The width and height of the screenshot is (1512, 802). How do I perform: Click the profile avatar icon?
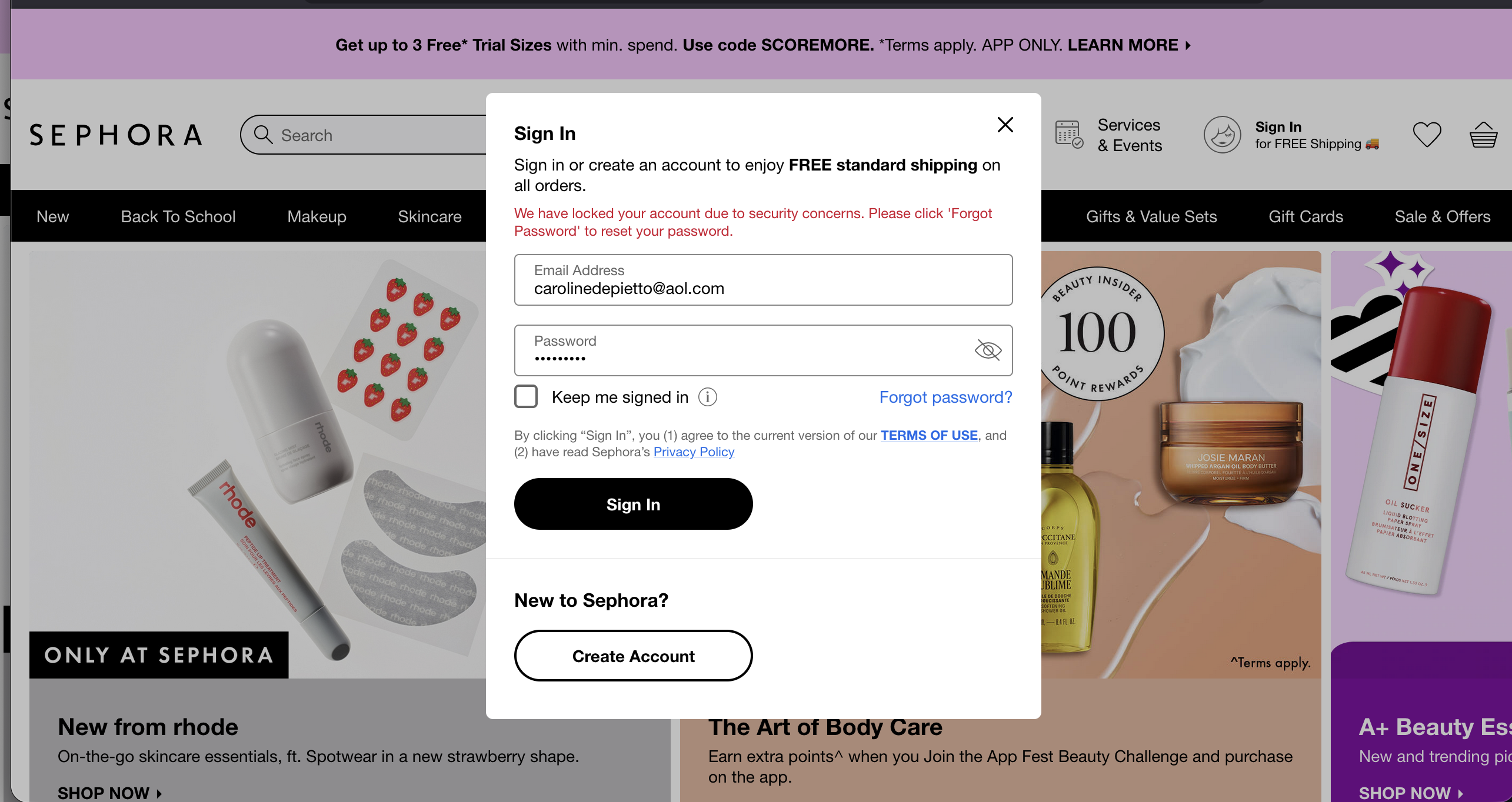1222,135
